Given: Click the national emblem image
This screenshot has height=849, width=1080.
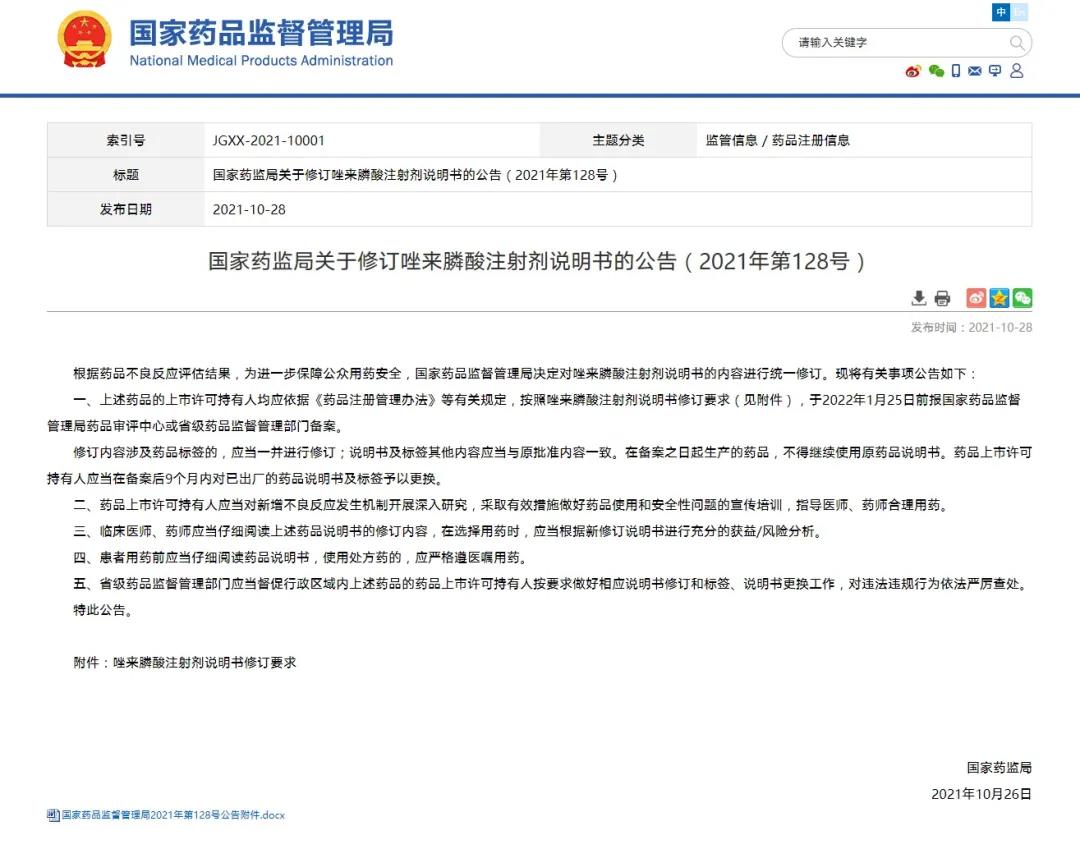Looking at the screenshot, I should point(85,40).
